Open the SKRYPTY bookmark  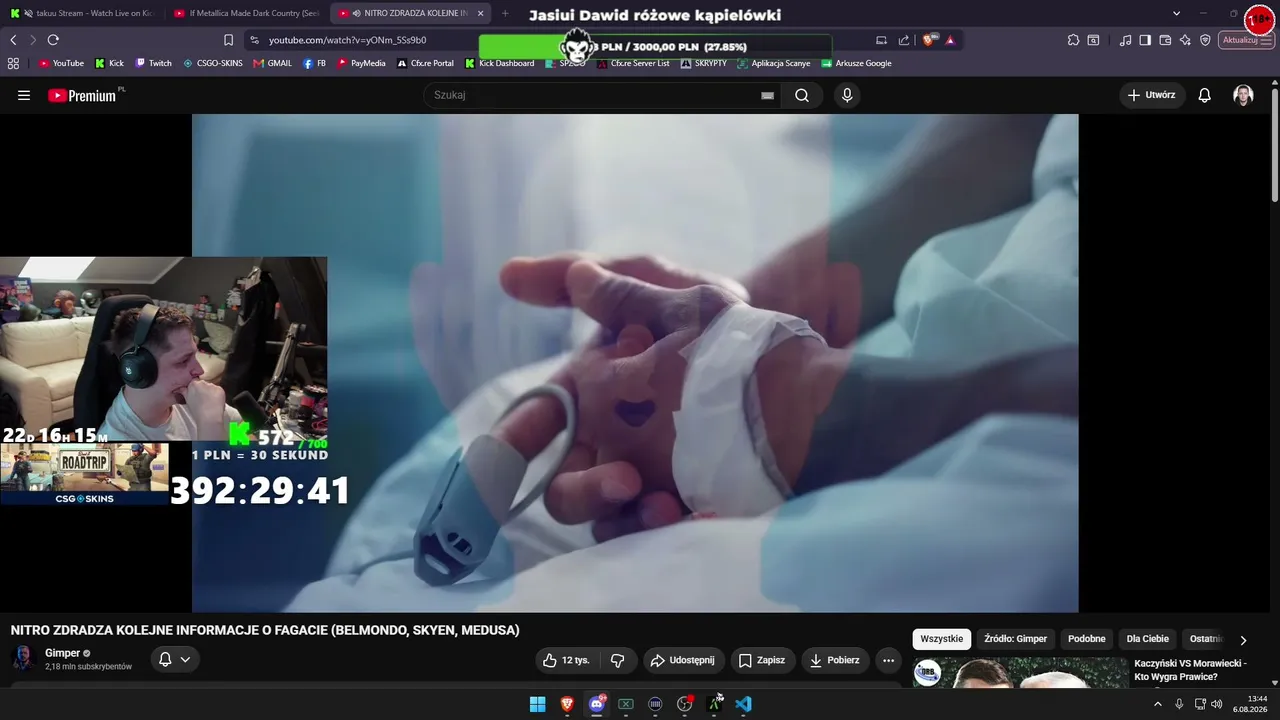[x=704, y=63]
